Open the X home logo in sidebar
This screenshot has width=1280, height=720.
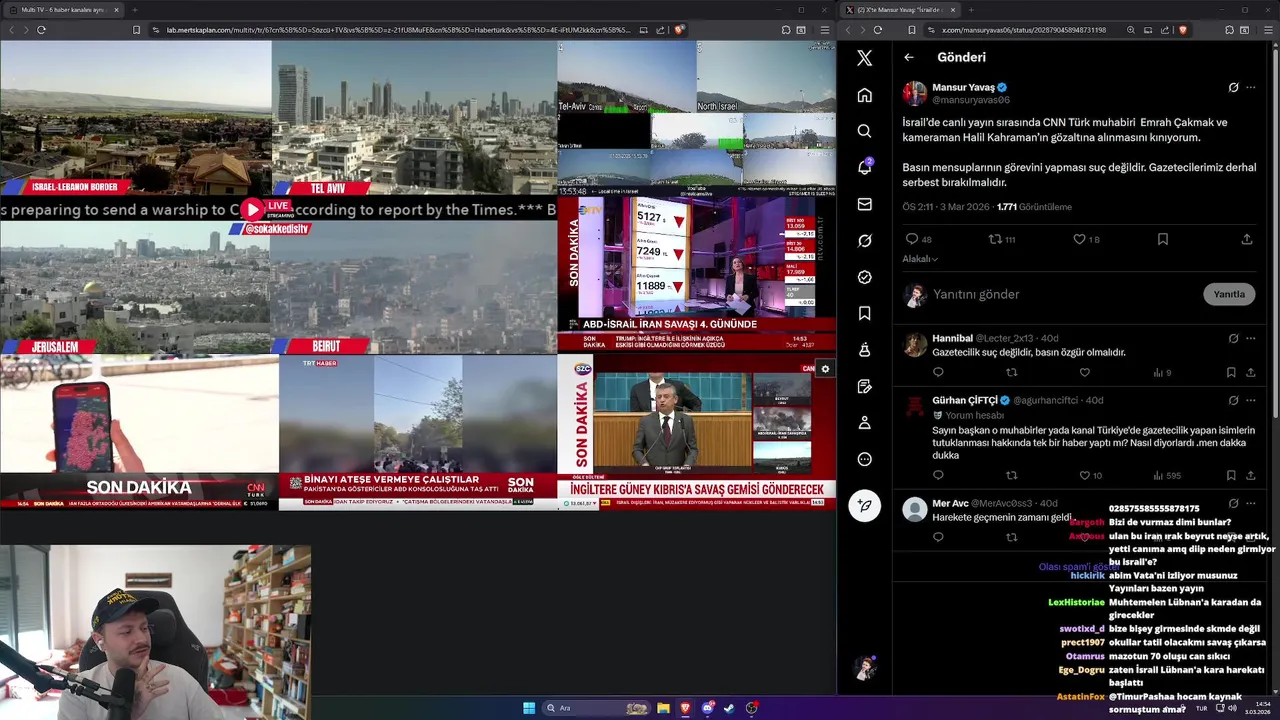point(865,58)
